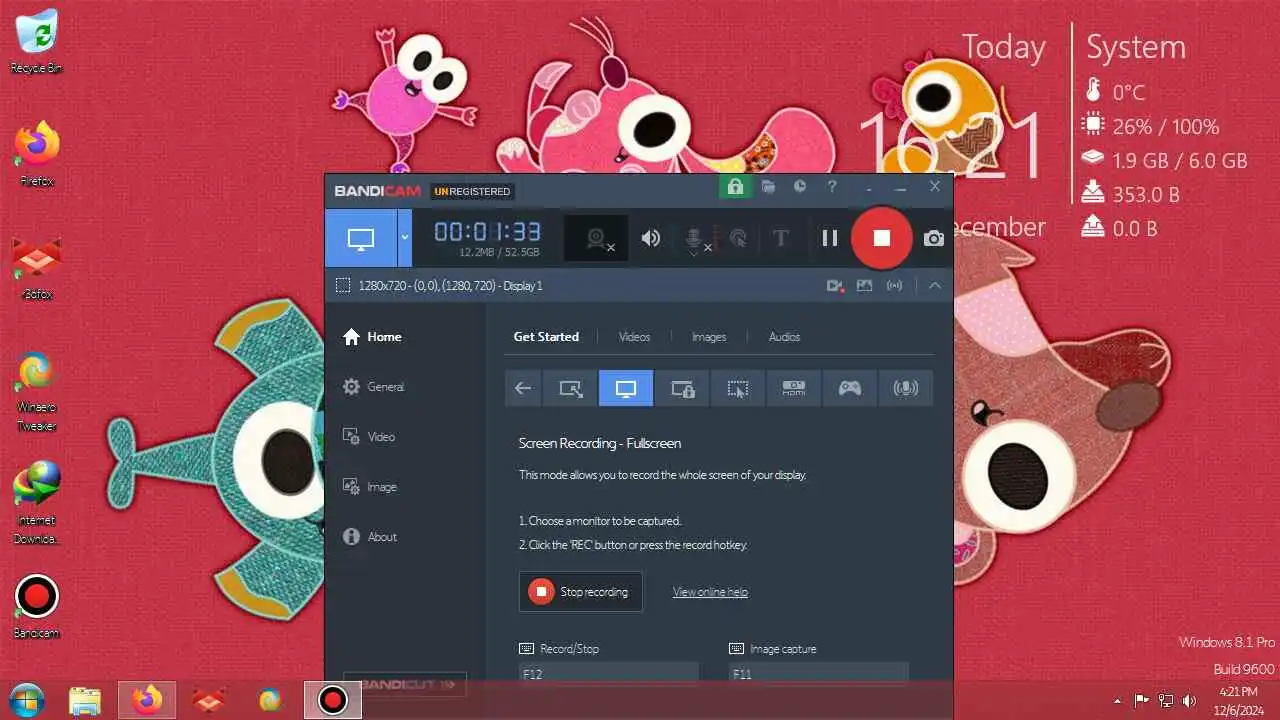
Task: Click the back arrow mode button
Action: pyautogui.click(x=523, y=388)
